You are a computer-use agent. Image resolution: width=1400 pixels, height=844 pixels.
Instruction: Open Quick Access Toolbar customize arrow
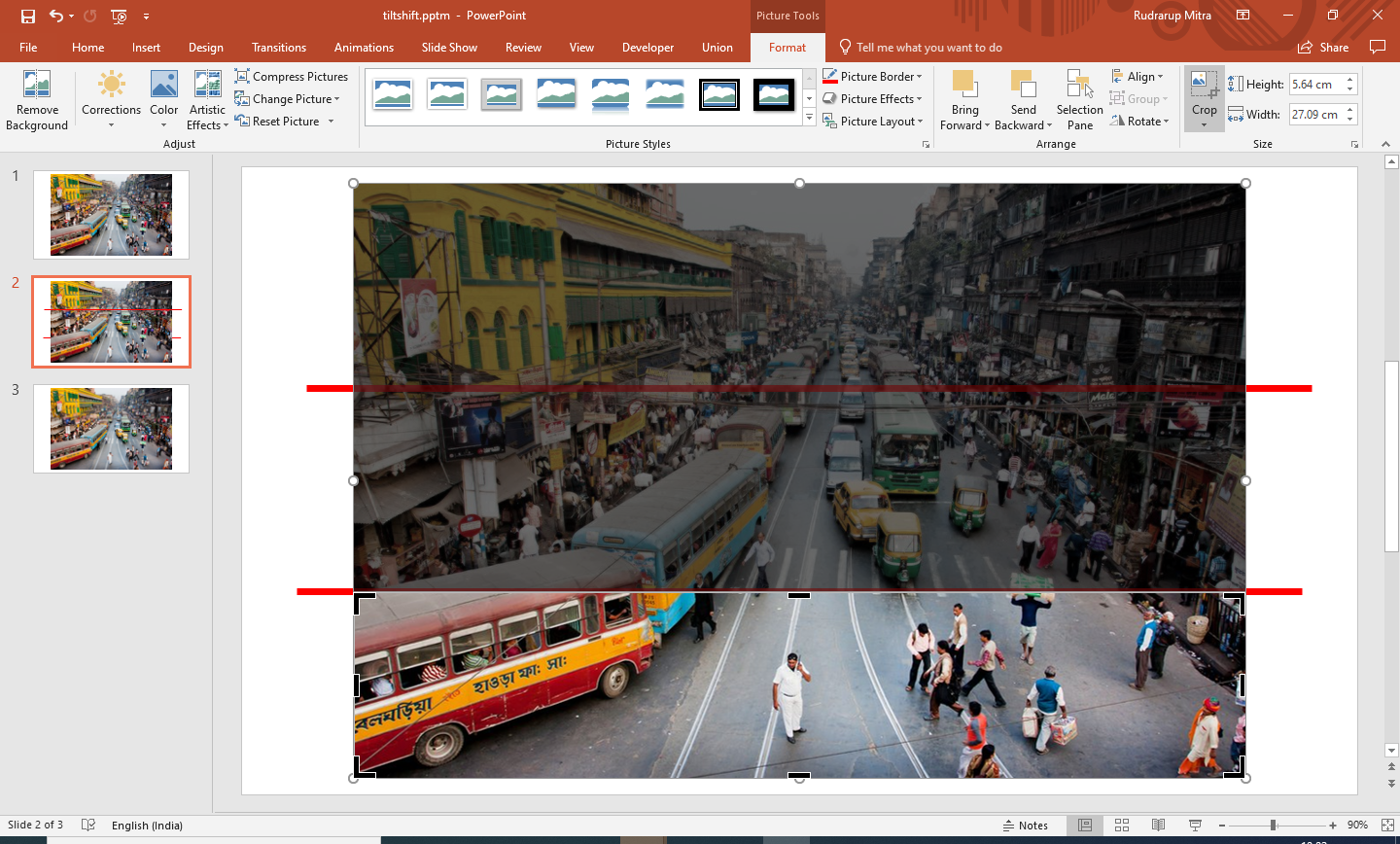[146, 16]
